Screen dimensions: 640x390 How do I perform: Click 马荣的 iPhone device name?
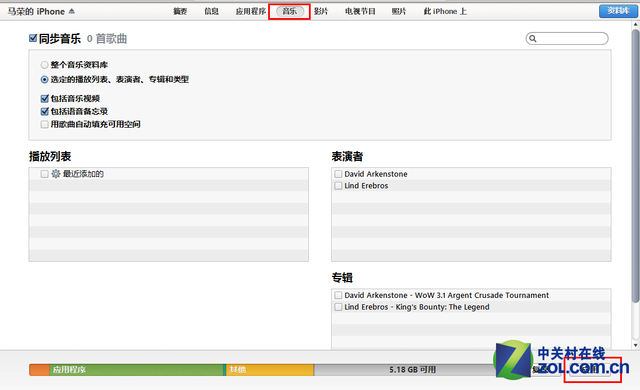point(36,11)
